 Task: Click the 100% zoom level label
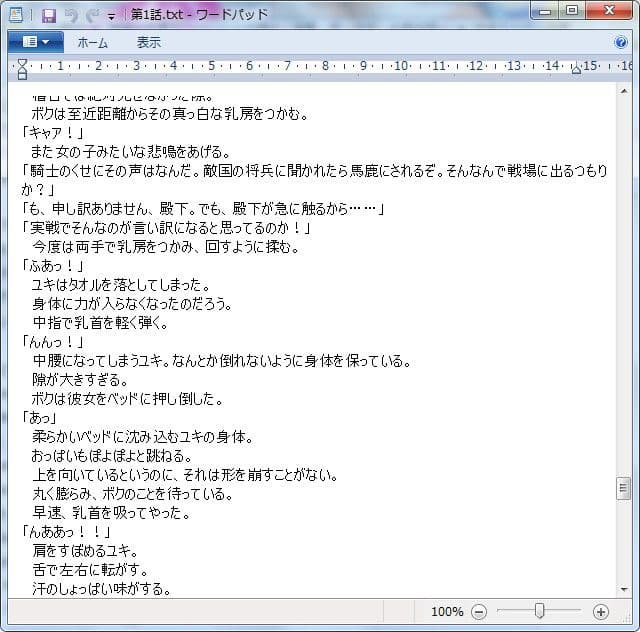(447, 611)
